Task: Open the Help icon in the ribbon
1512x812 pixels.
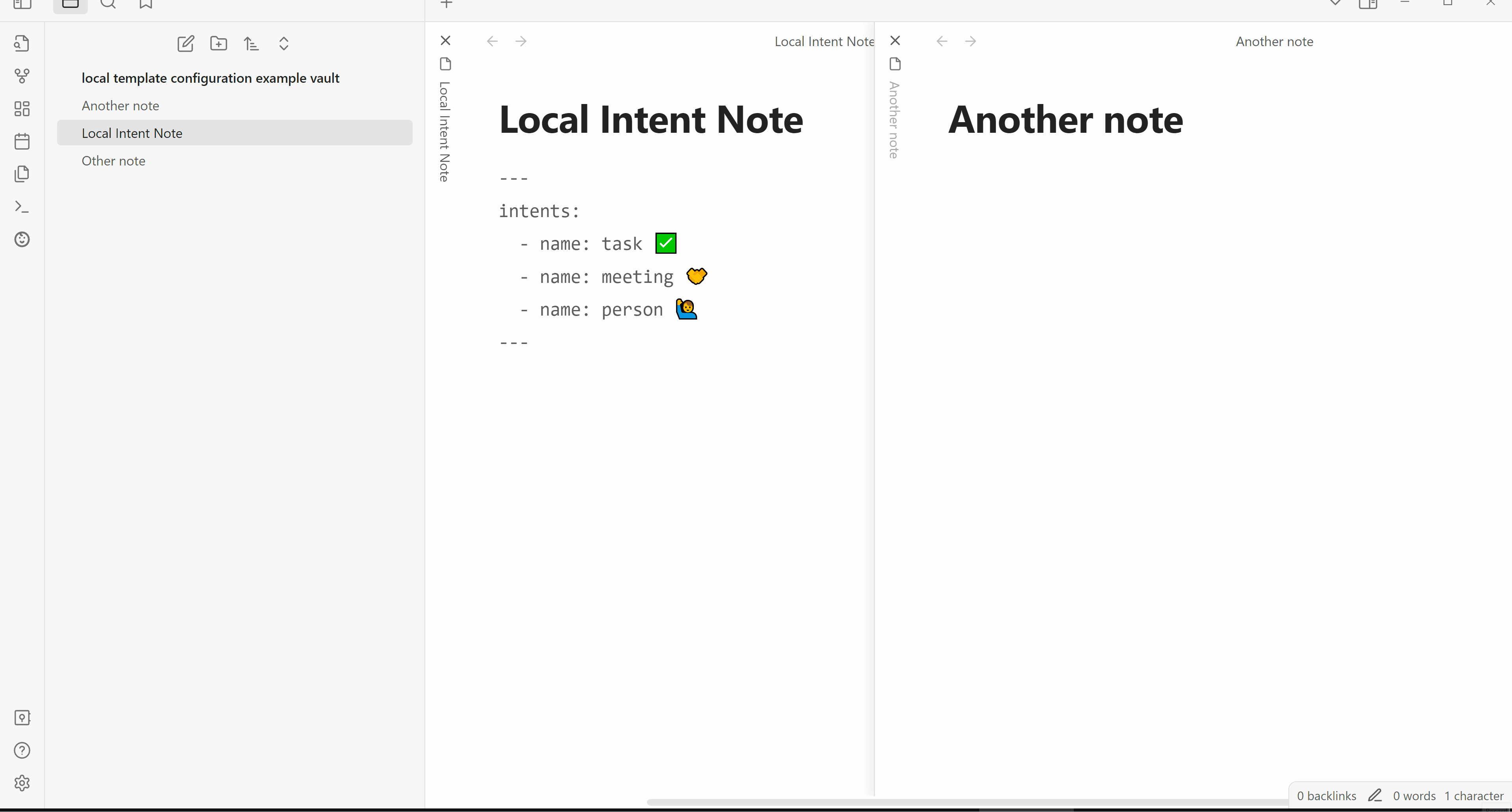Action: point(22,751)
